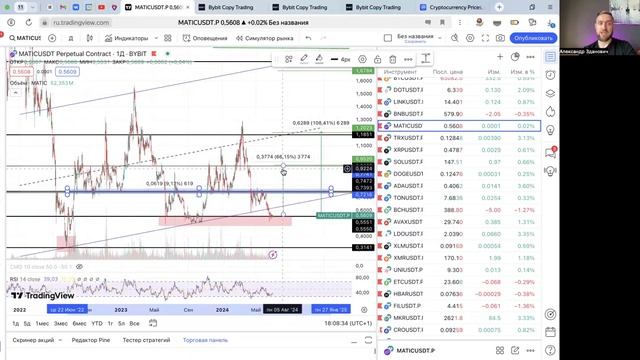The image size is (640, 360).
Task: Add a symbol to watchlist with plus icon
Action: point(500,57)
